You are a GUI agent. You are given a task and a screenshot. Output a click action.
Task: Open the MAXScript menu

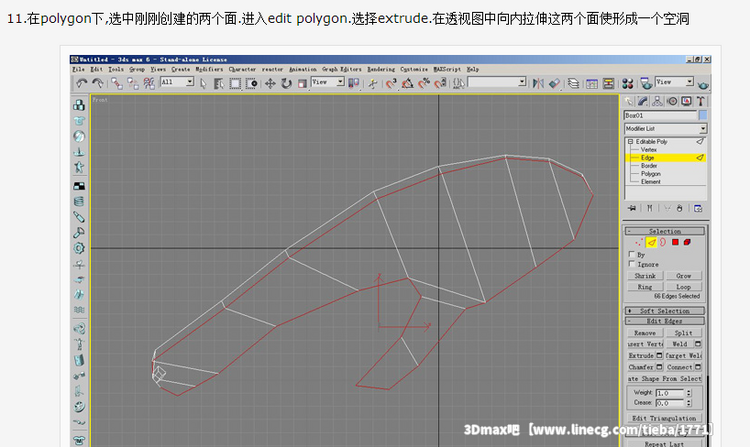[447, 69]
